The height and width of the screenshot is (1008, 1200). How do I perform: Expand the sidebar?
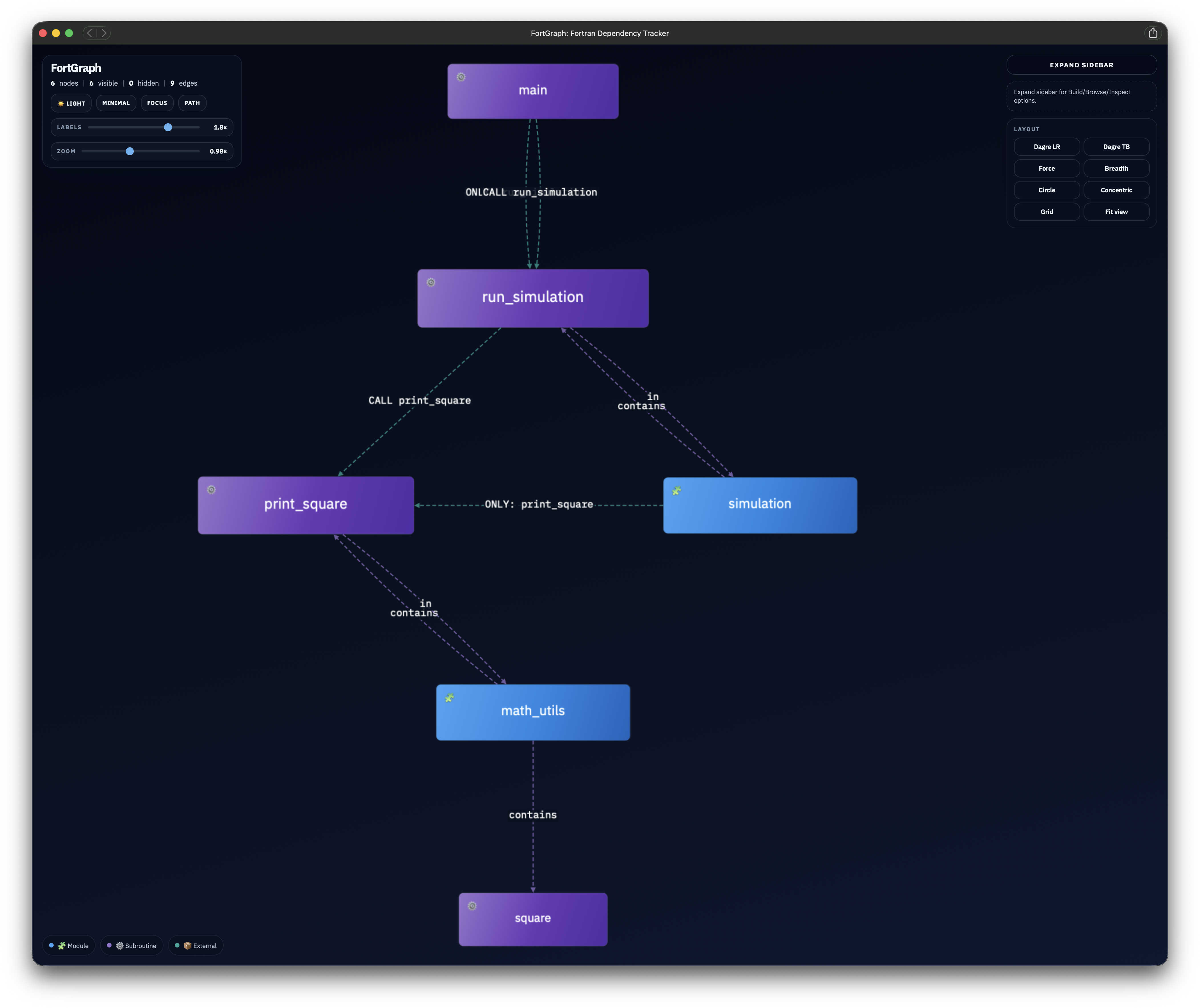1081,65
